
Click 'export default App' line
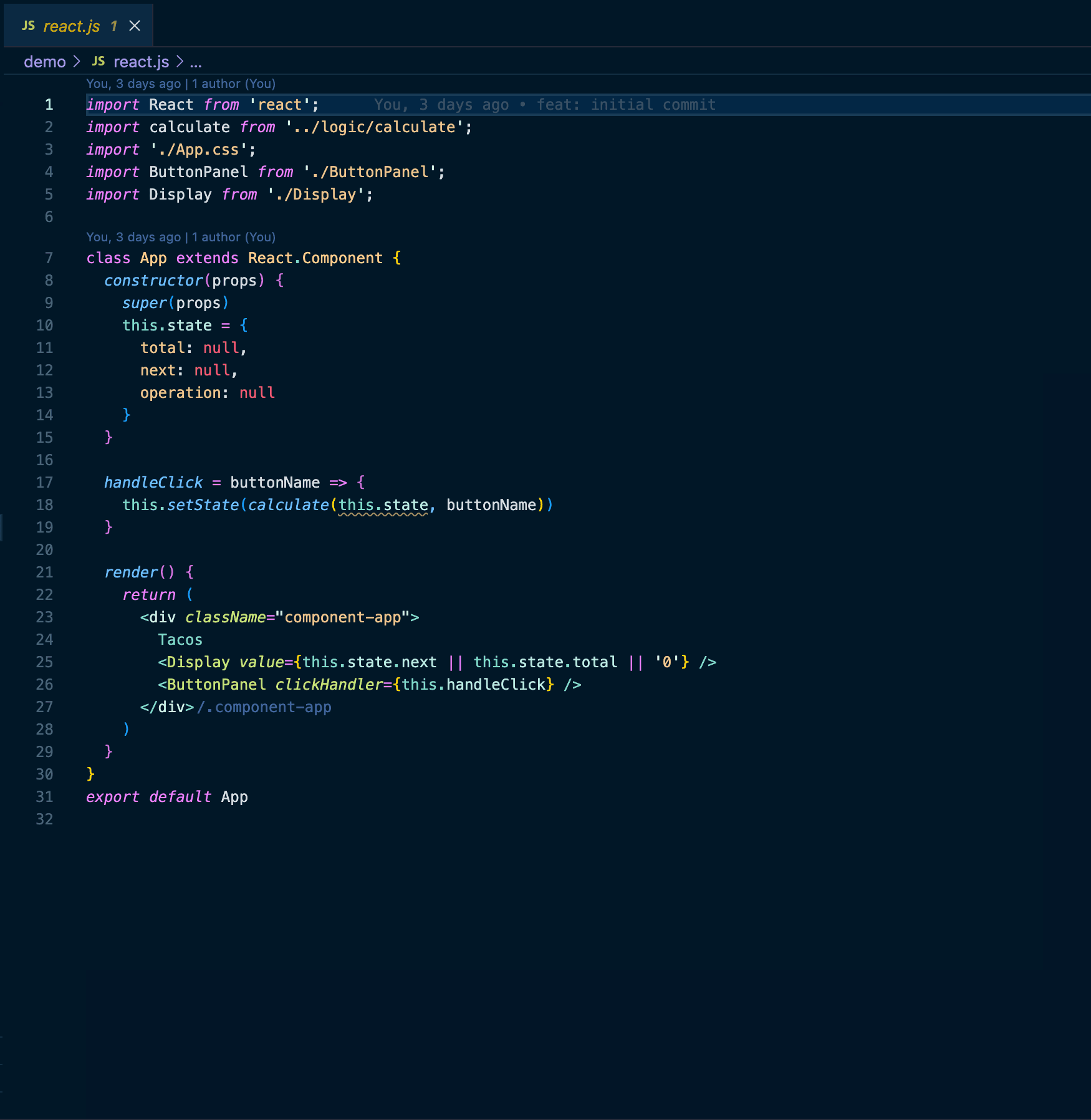click(167, 797)
